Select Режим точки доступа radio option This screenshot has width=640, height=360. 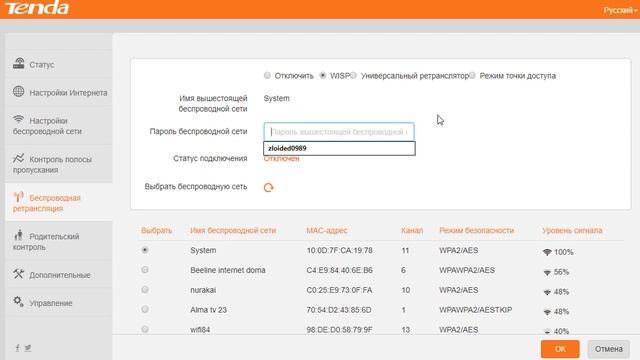pos(472,76)
